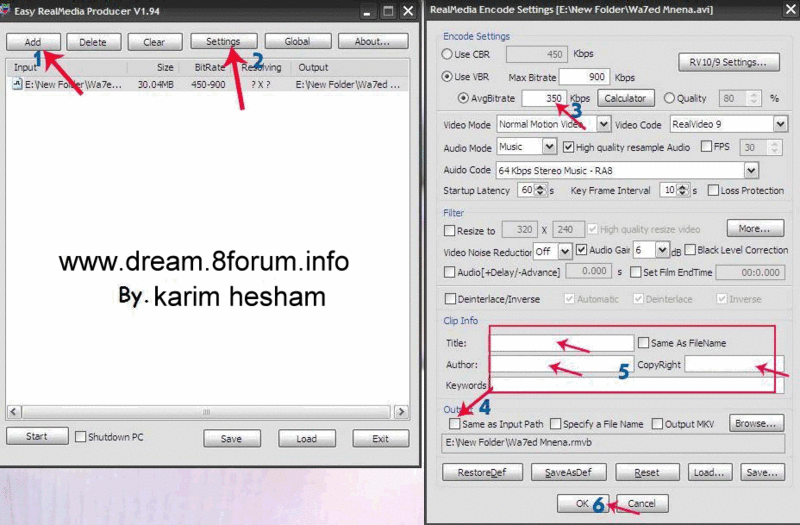The image size is (800, 525).
Task: Click the Browse... output button
Action: [757, 423]
